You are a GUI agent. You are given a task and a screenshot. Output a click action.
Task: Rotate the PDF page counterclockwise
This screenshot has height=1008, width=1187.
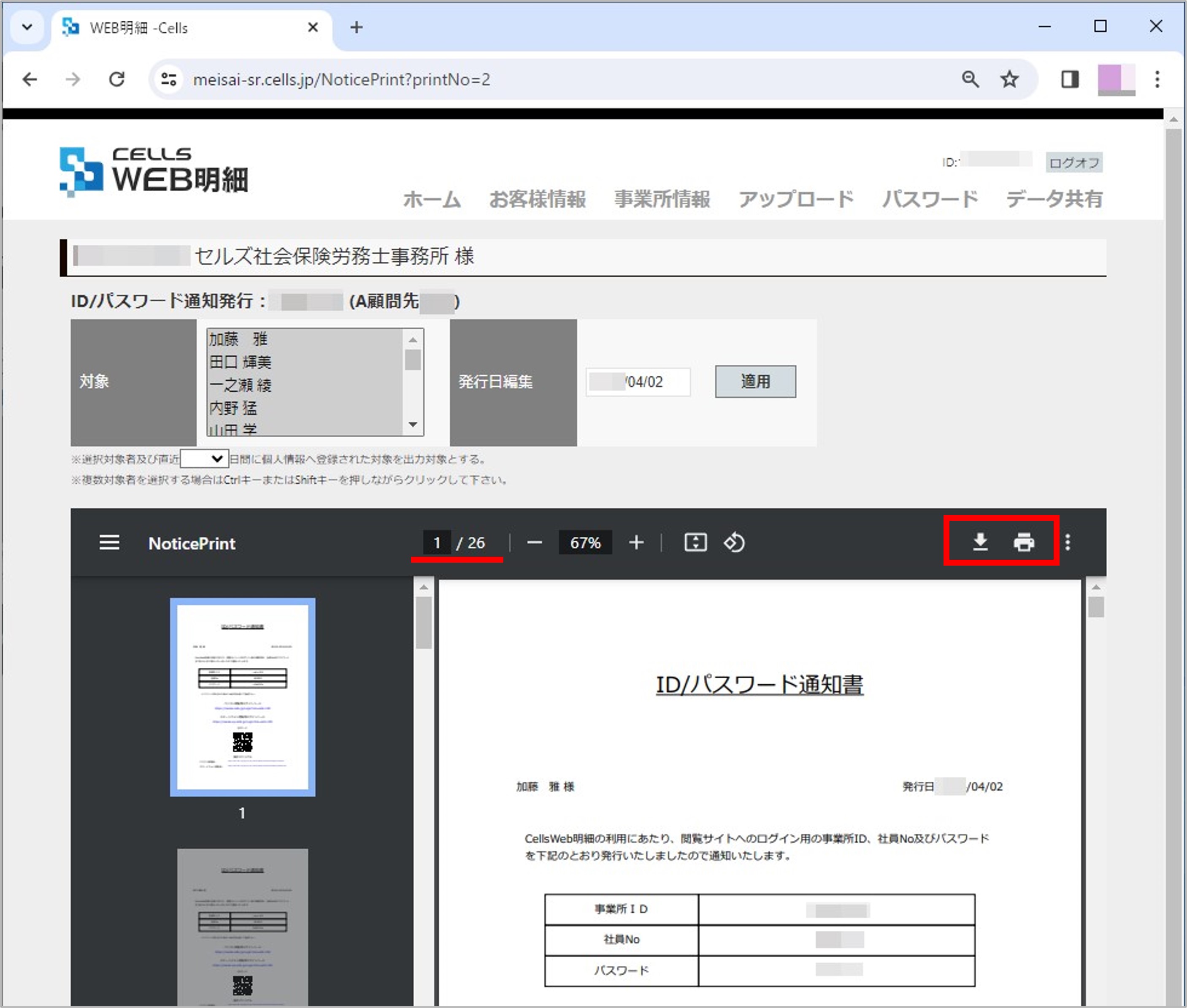(x=734, y=543)
